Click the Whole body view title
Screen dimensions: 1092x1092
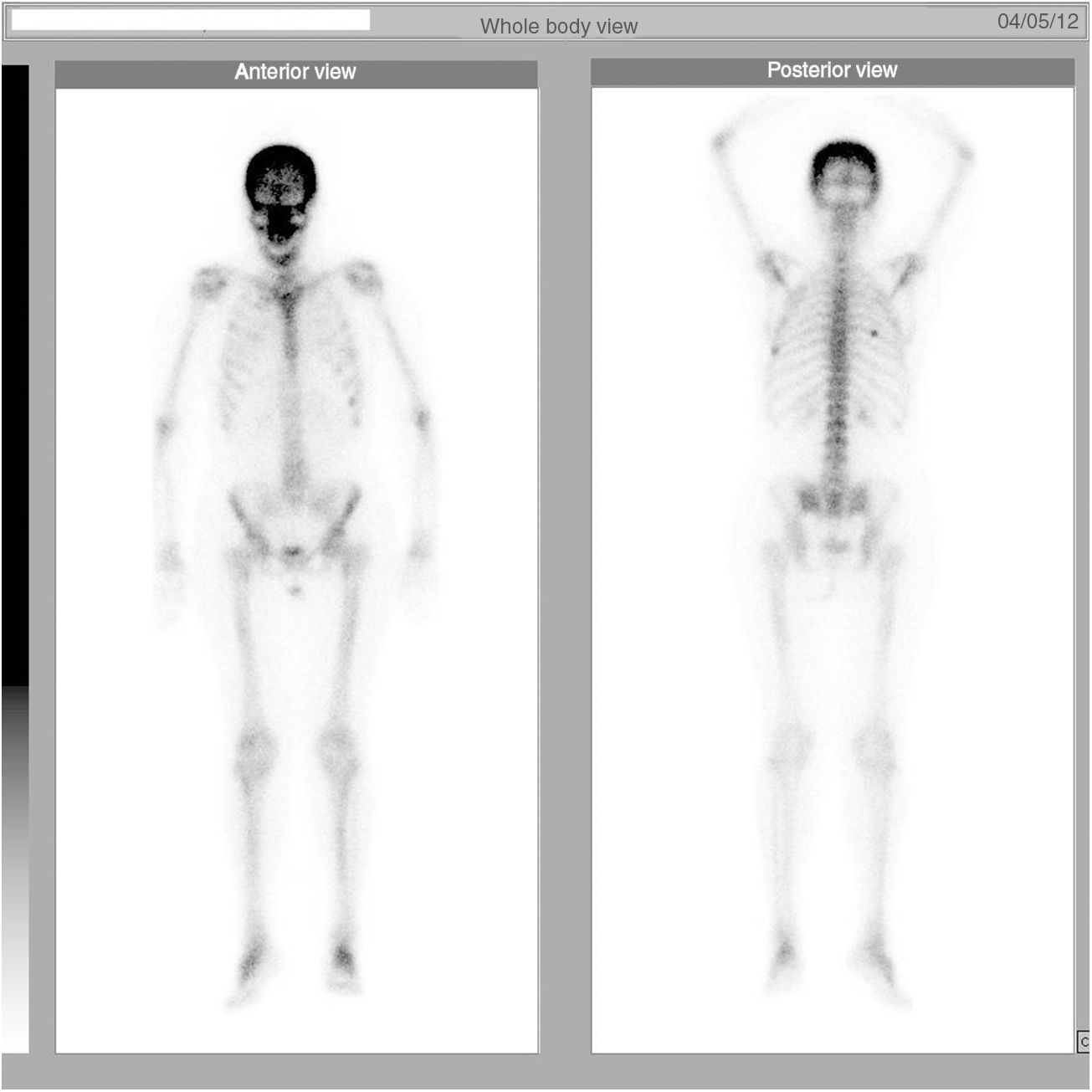click(558, 27)
